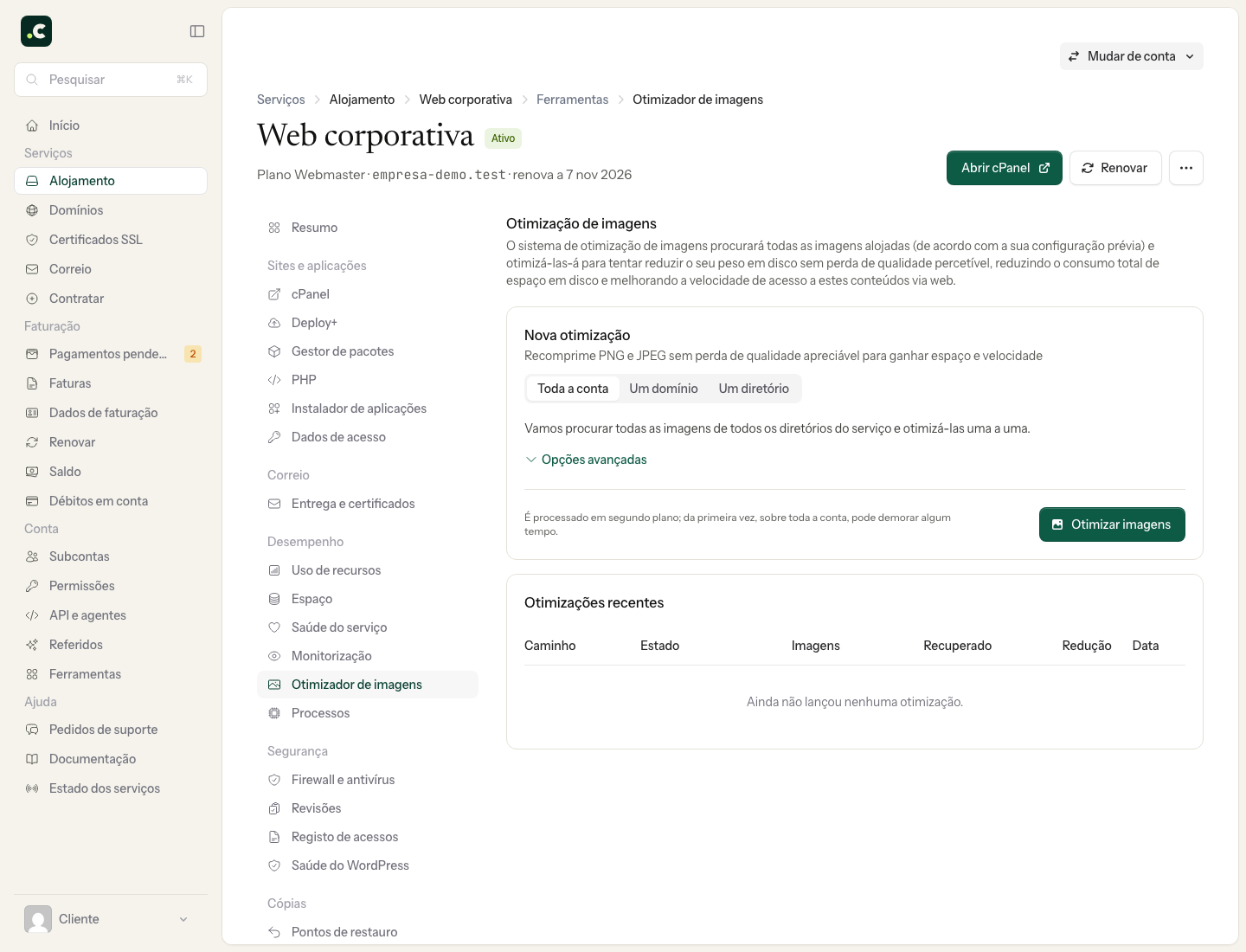Go to Domínios globe icon

point(32,210)
